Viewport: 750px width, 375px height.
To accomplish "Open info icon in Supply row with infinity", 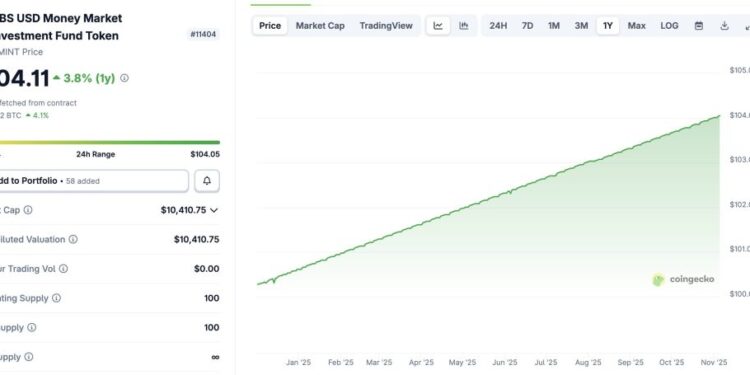I will [29, 357].
